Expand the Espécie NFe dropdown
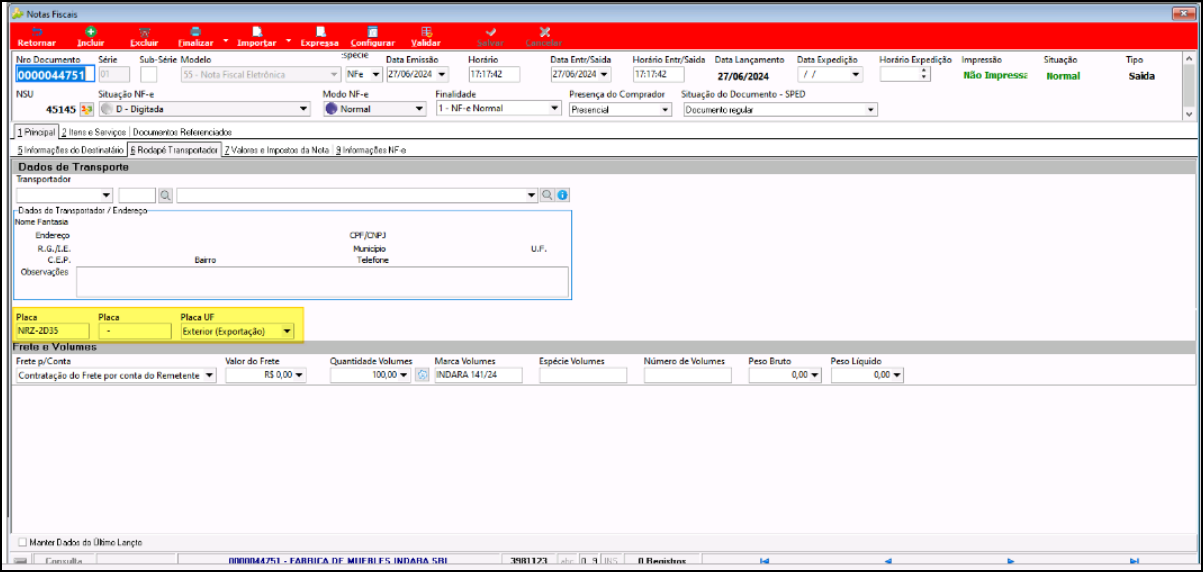The height and width of the screenshot is (572, 1203). click(x=376, y=75)
